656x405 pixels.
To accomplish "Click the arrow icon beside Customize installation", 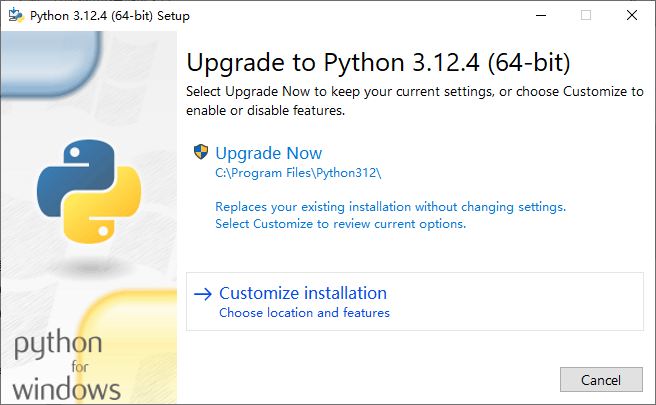I will click(203, 294).
